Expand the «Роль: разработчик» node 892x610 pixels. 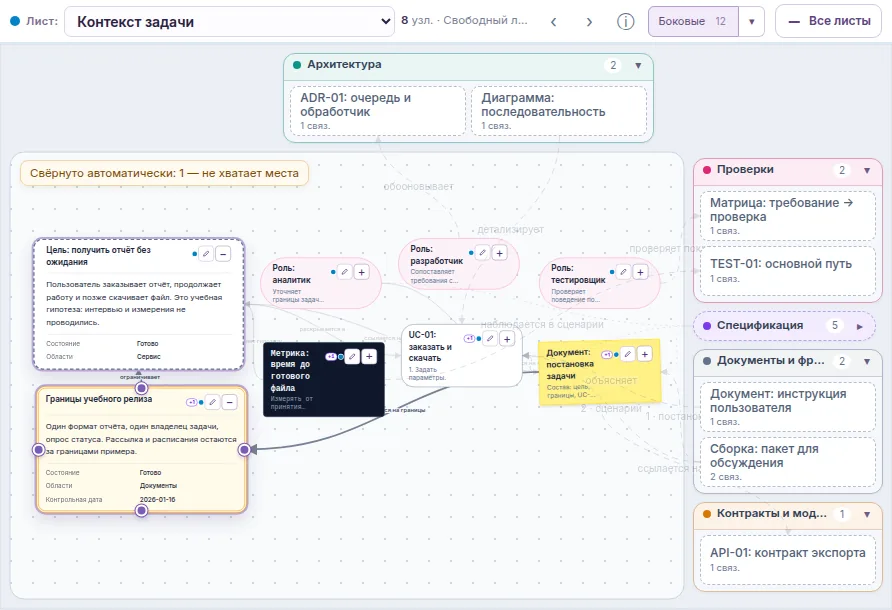click(499, 253)
